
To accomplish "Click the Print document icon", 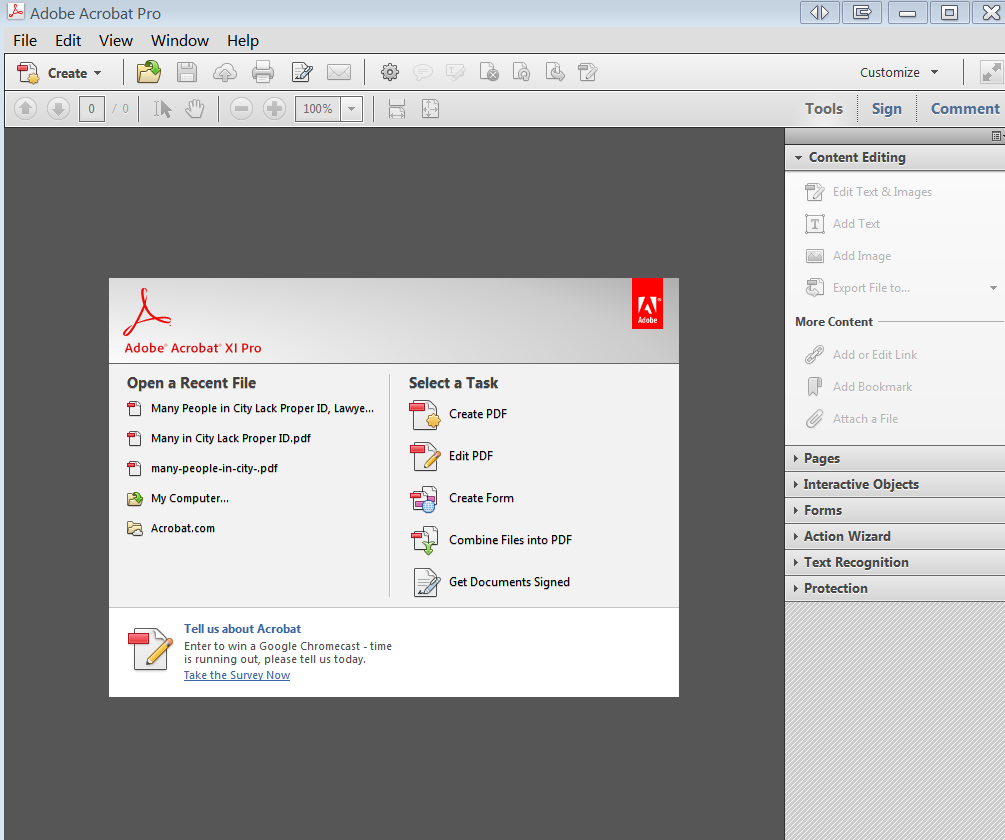I will click(x=262, y=71).
